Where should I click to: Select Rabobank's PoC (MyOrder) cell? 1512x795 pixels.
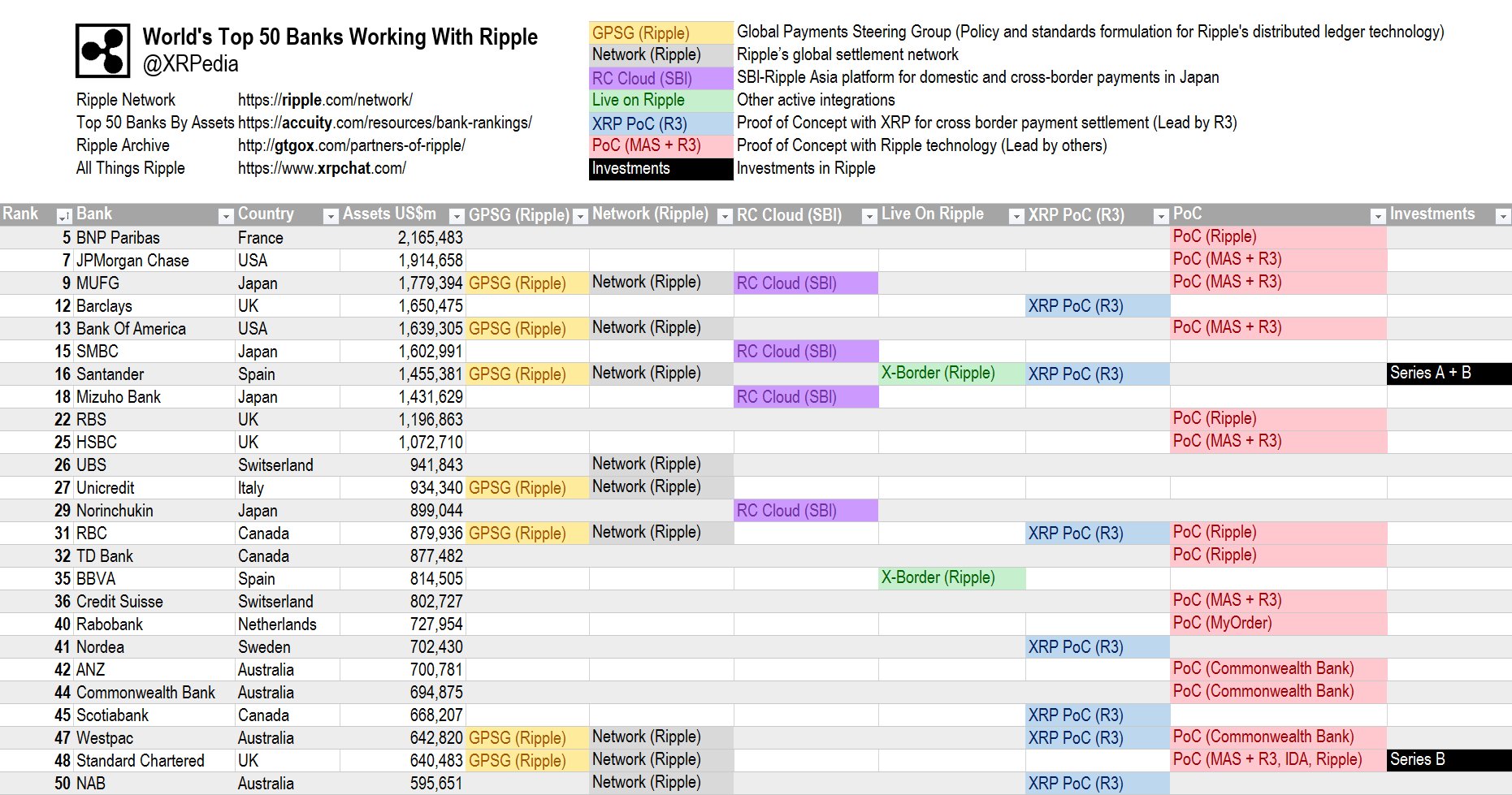[1278, 624]
